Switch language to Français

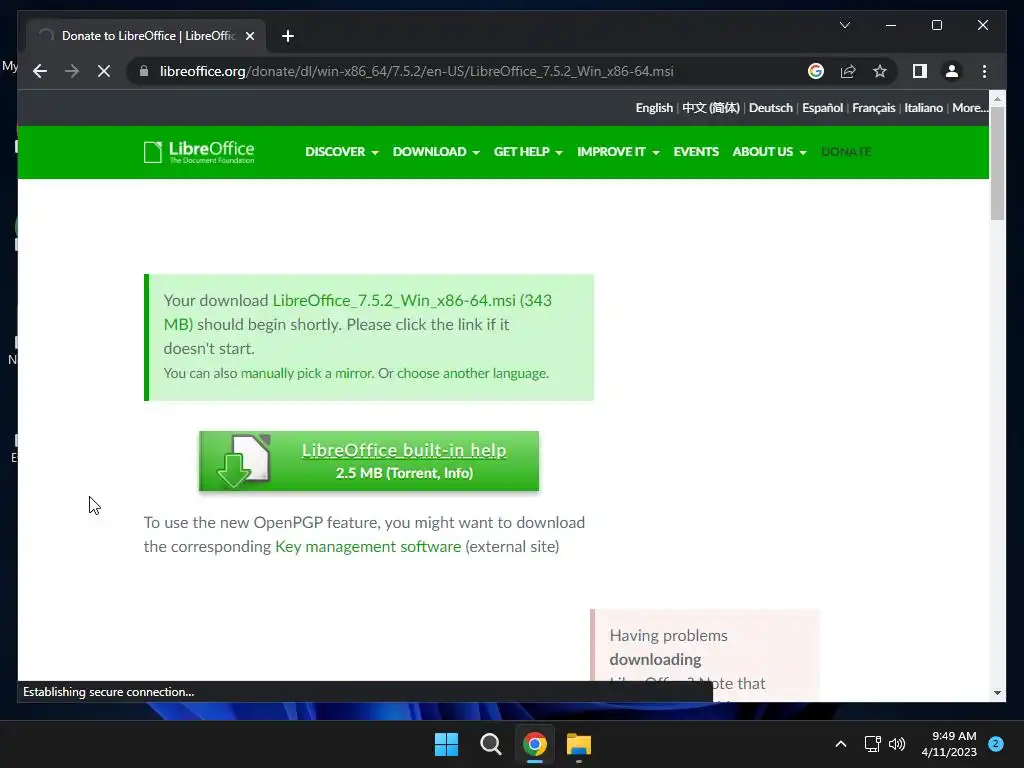pos(873,108)
